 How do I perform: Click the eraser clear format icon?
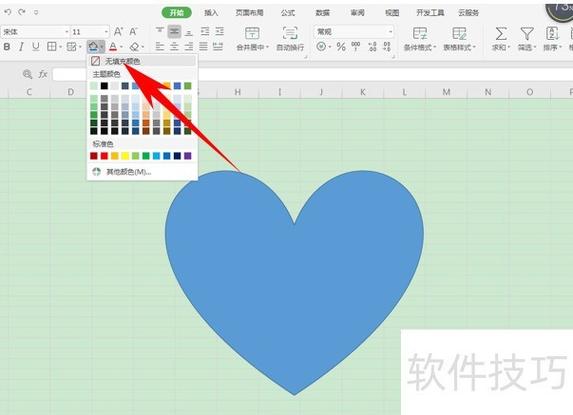click(134, 47)
